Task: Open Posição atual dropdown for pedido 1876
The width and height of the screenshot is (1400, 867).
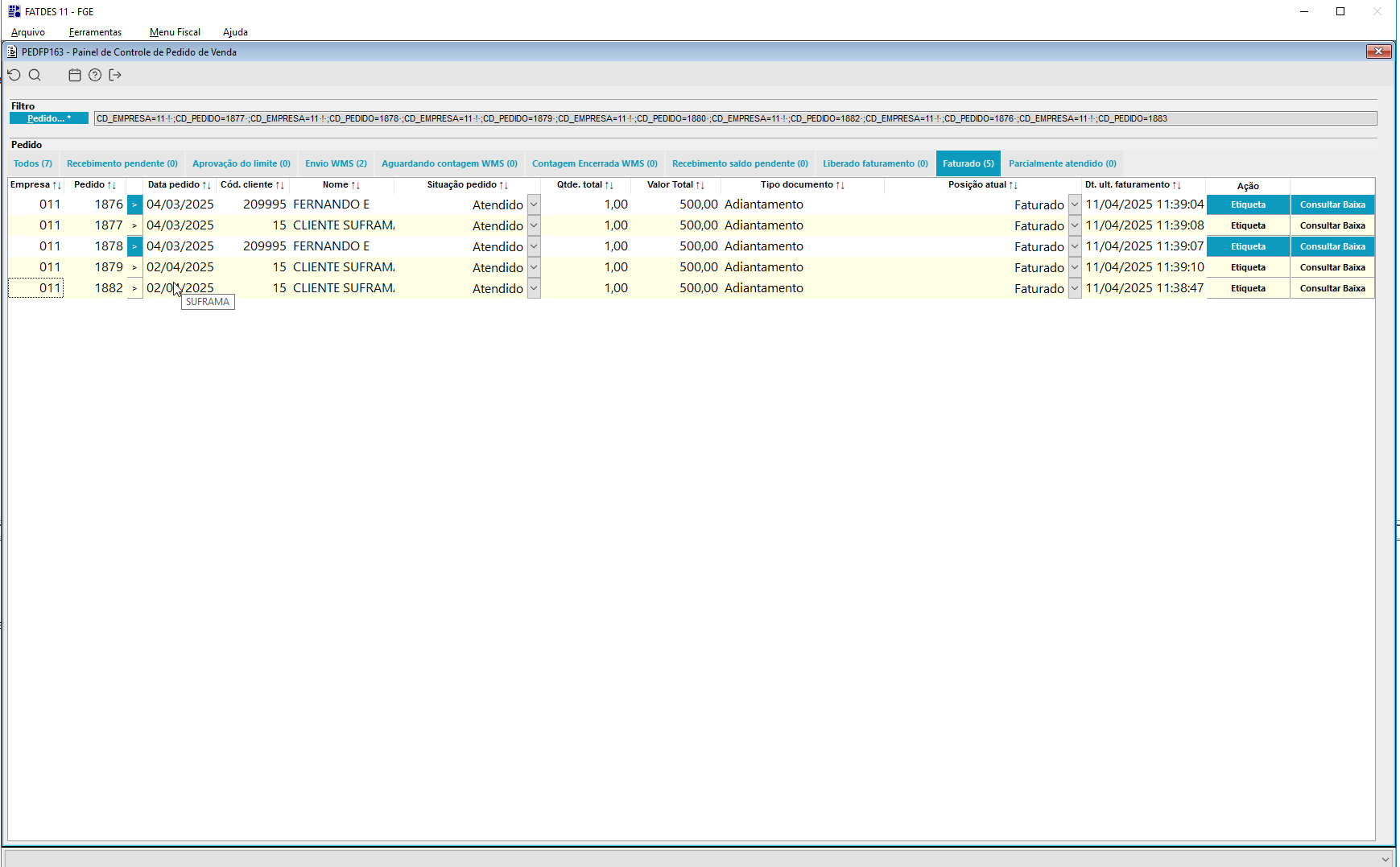Action: (1075, 204)
